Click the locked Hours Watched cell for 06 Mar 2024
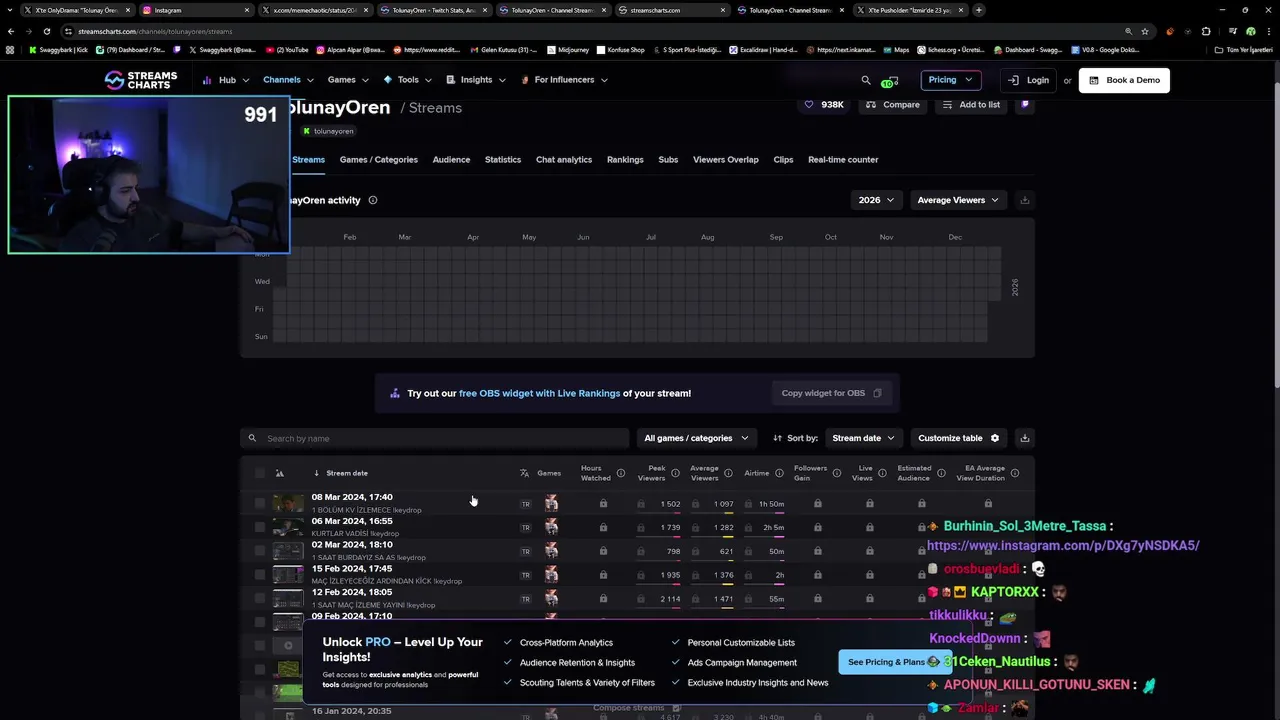The image size is (1280, 720). (603, 527)
